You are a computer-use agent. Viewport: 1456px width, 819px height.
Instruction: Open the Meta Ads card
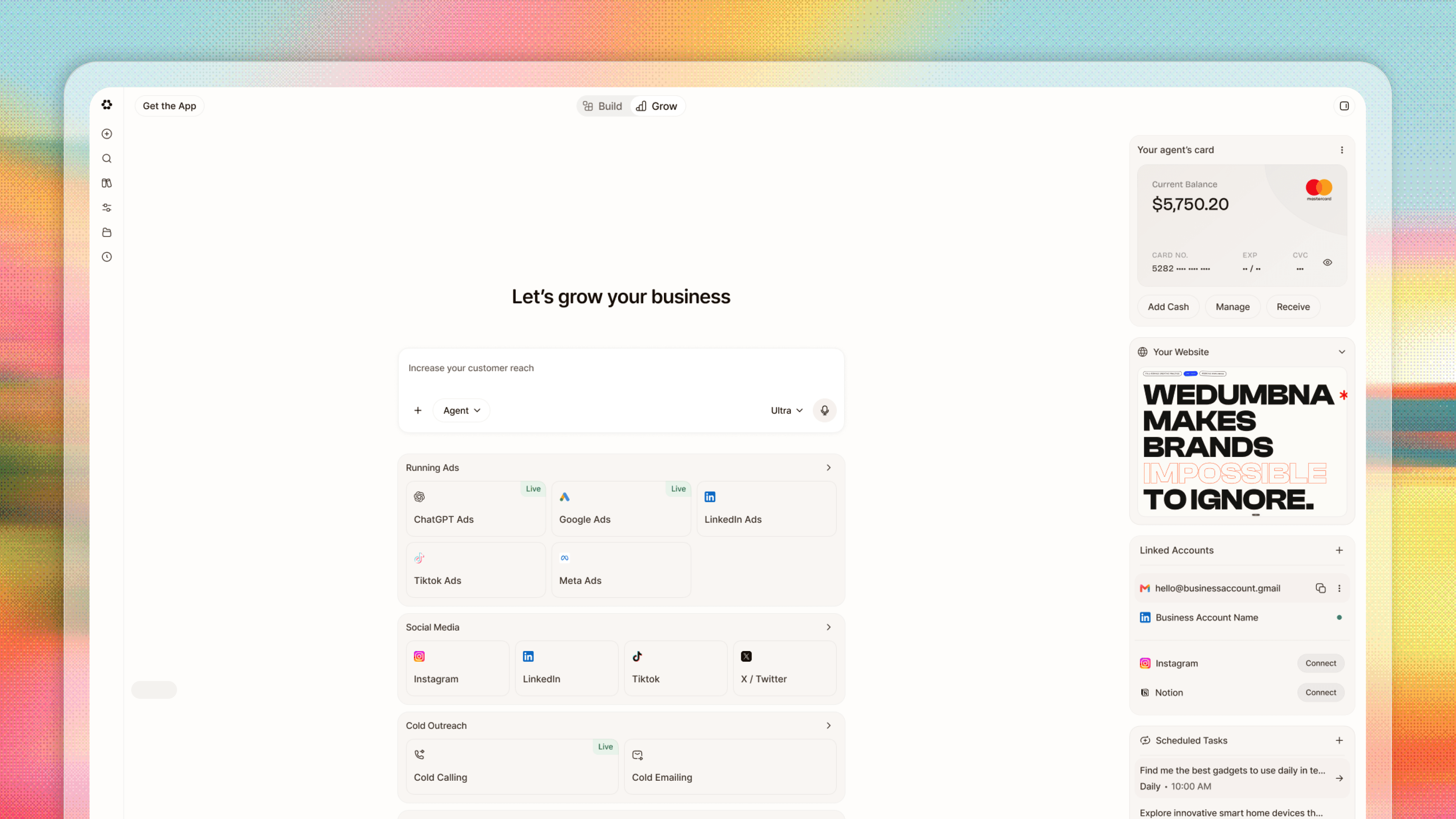coord(621,570)
